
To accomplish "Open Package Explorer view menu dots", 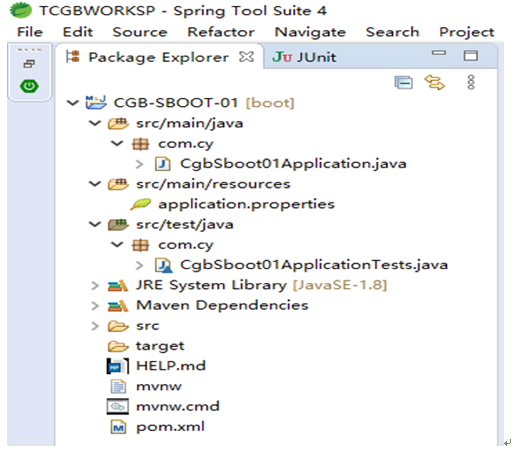I will click(471, 82).
